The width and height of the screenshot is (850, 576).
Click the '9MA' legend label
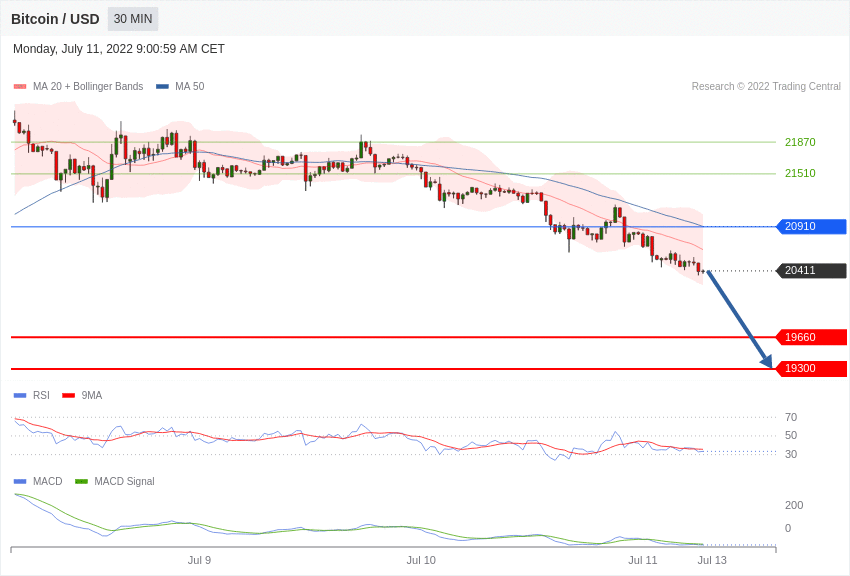(x=92, y=396)
